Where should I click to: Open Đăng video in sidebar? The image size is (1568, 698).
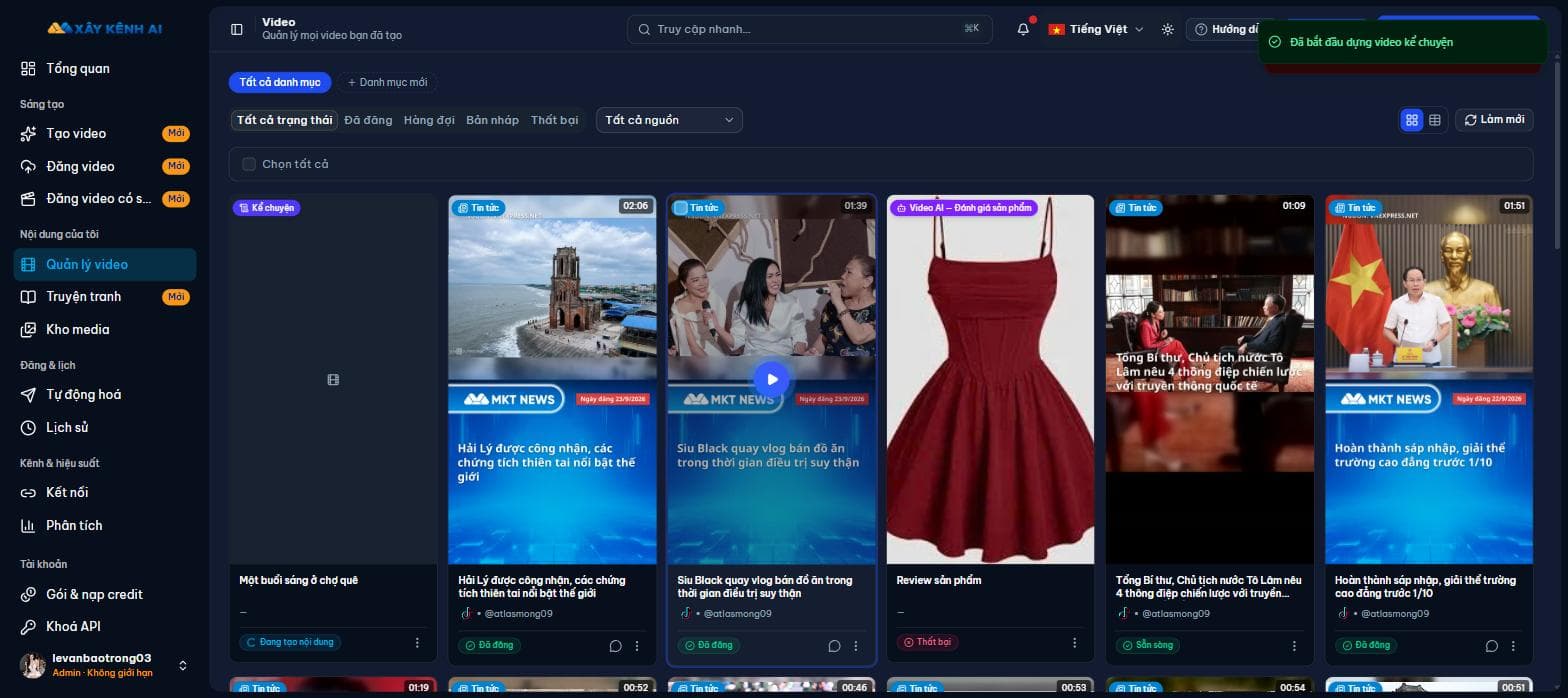tap(105, 166)
